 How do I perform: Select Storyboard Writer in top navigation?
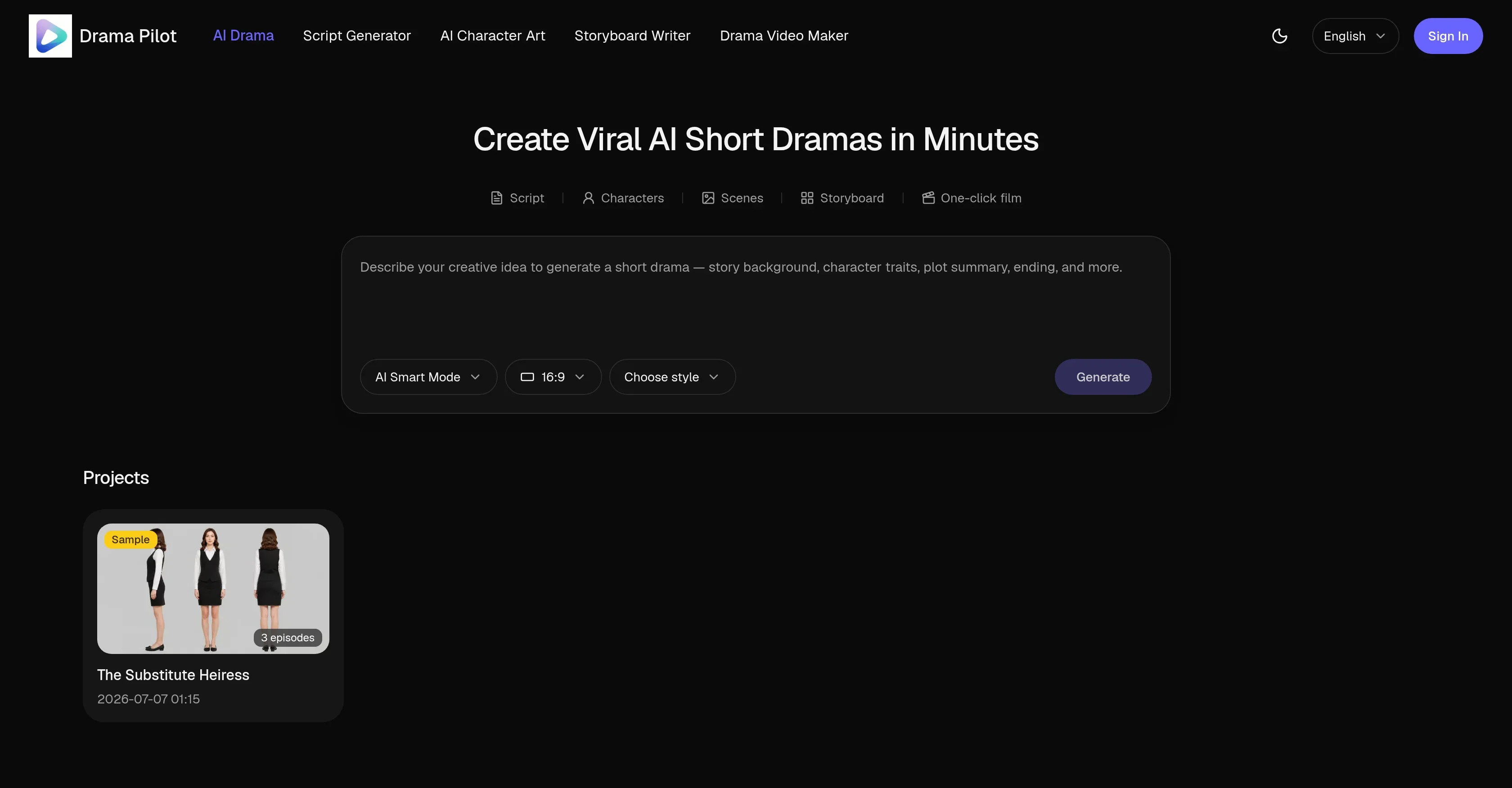point(632,36)
